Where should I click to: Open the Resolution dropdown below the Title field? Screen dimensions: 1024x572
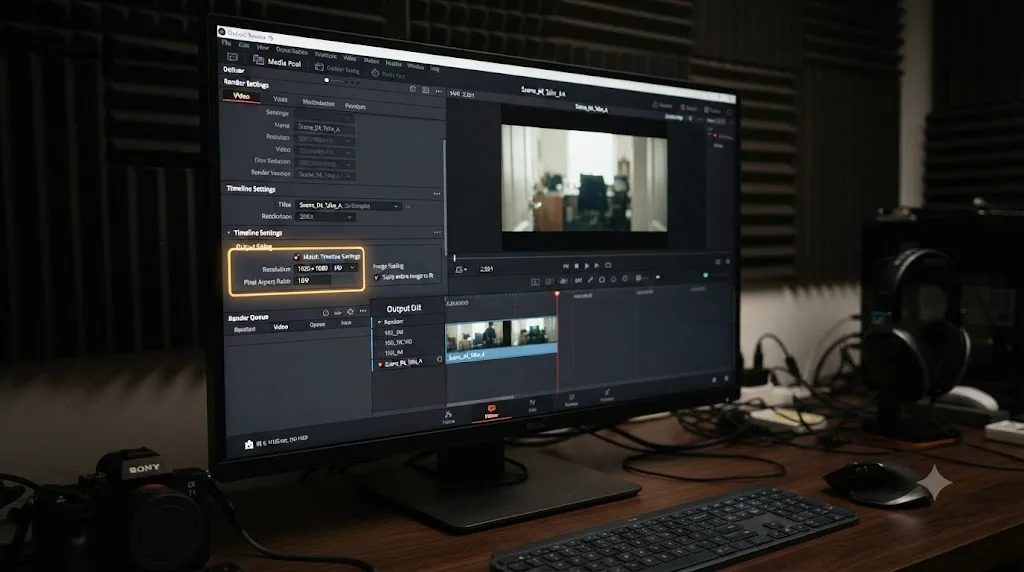[x=325, y=217]
